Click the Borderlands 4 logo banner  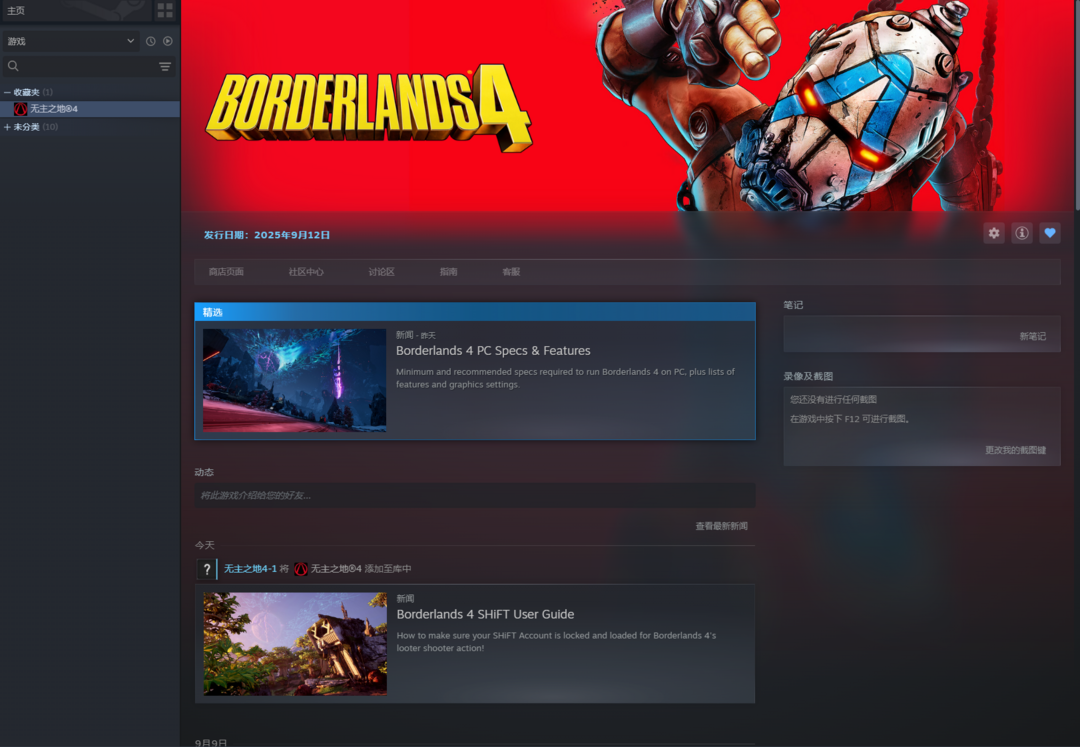pos(369,108)
